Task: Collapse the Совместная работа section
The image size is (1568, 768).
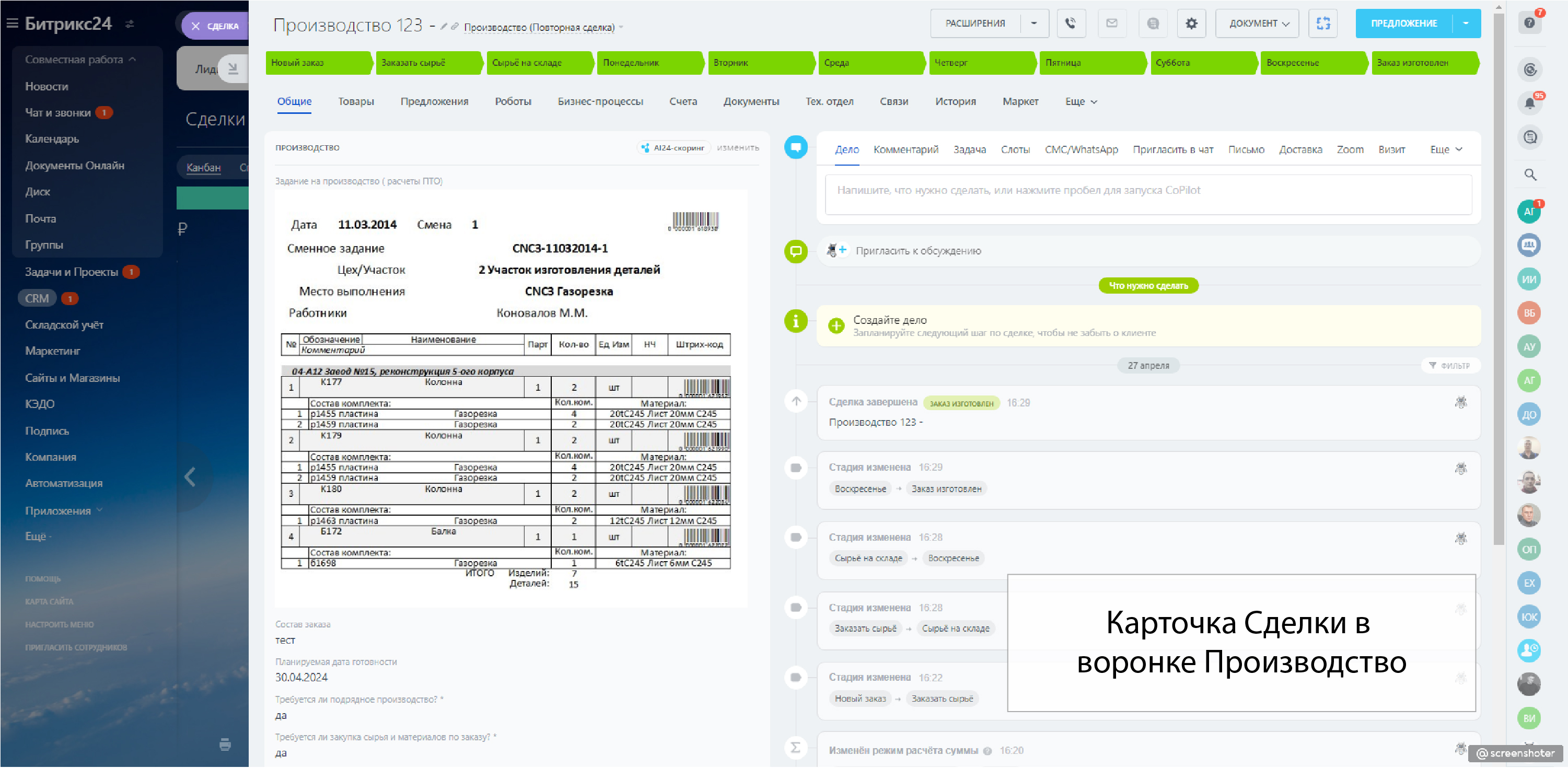Action: (133, 59)
